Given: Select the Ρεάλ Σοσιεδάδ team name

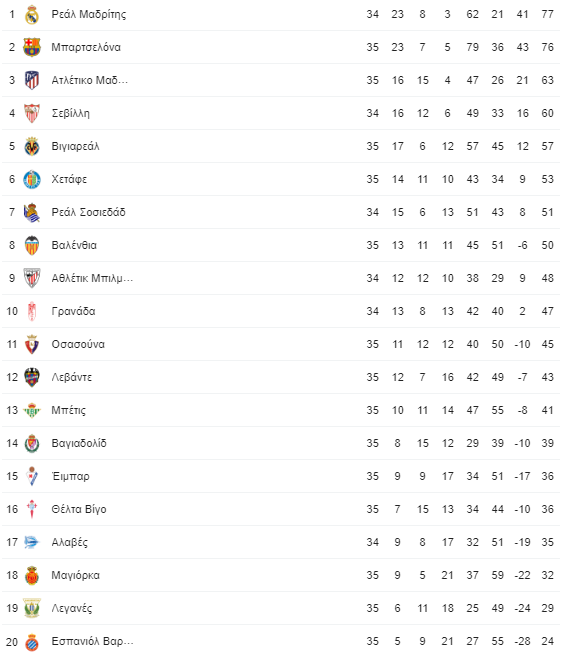Looking at the screenshot, I should tap(88, 212).
